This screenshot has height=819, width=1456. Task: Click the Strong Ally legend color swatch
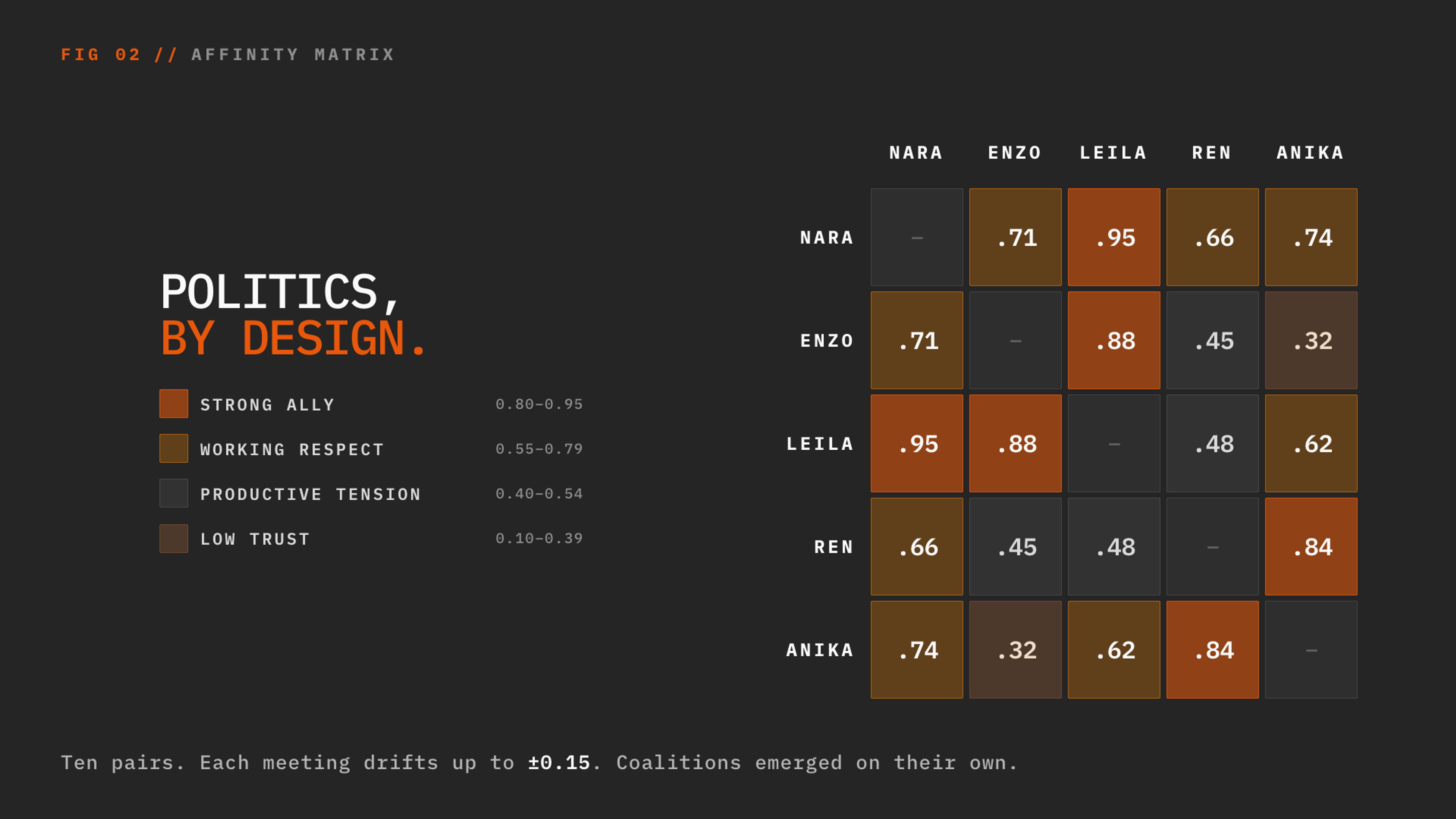tap(174, 403)
